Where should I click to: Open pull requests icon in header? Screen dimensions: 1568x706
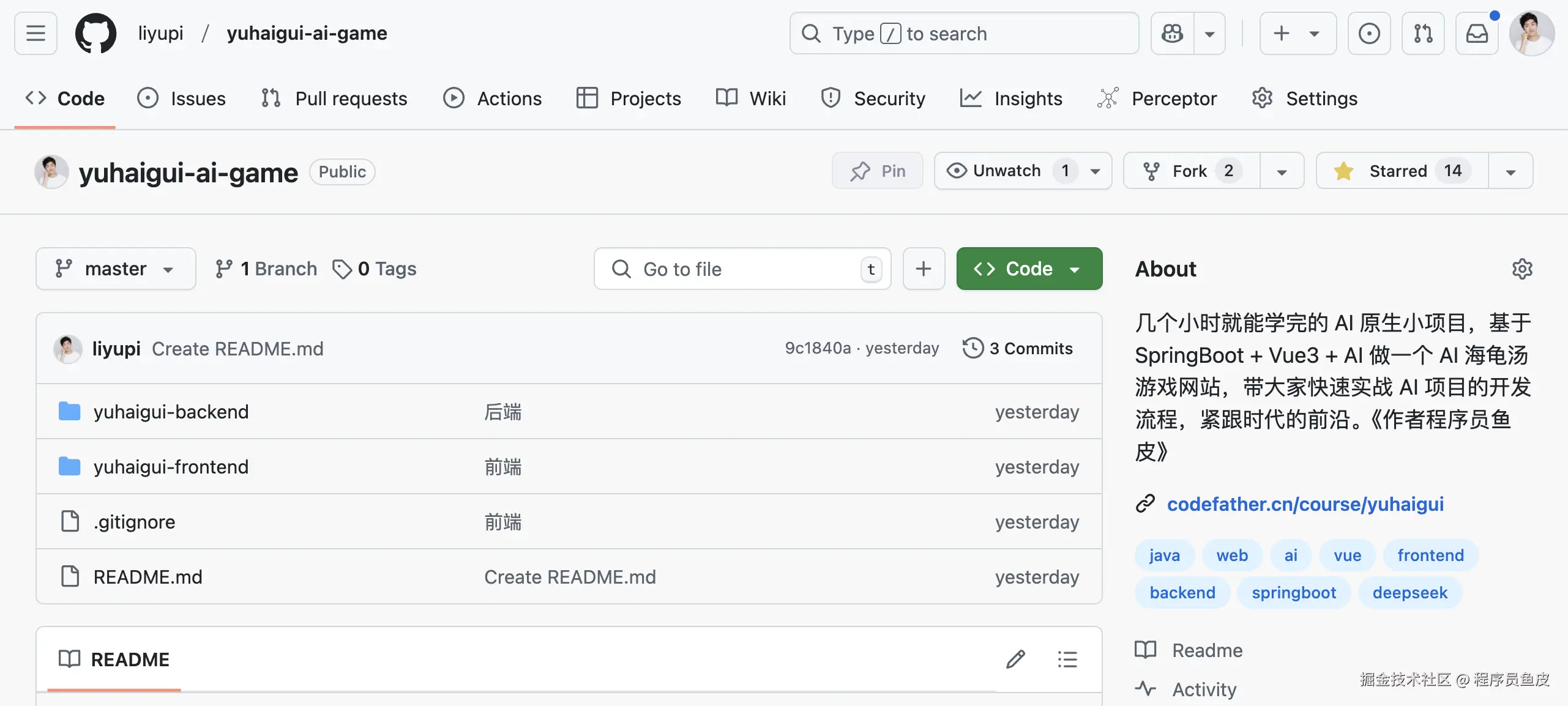pyautogui.click(x=1423, y=33)
